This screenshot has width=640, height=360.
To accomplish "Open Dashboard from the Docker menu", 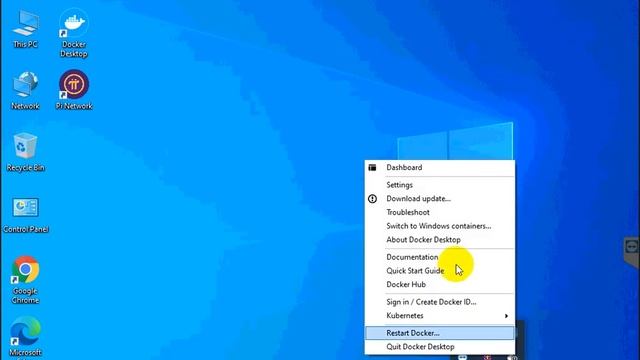I will 440,167.
